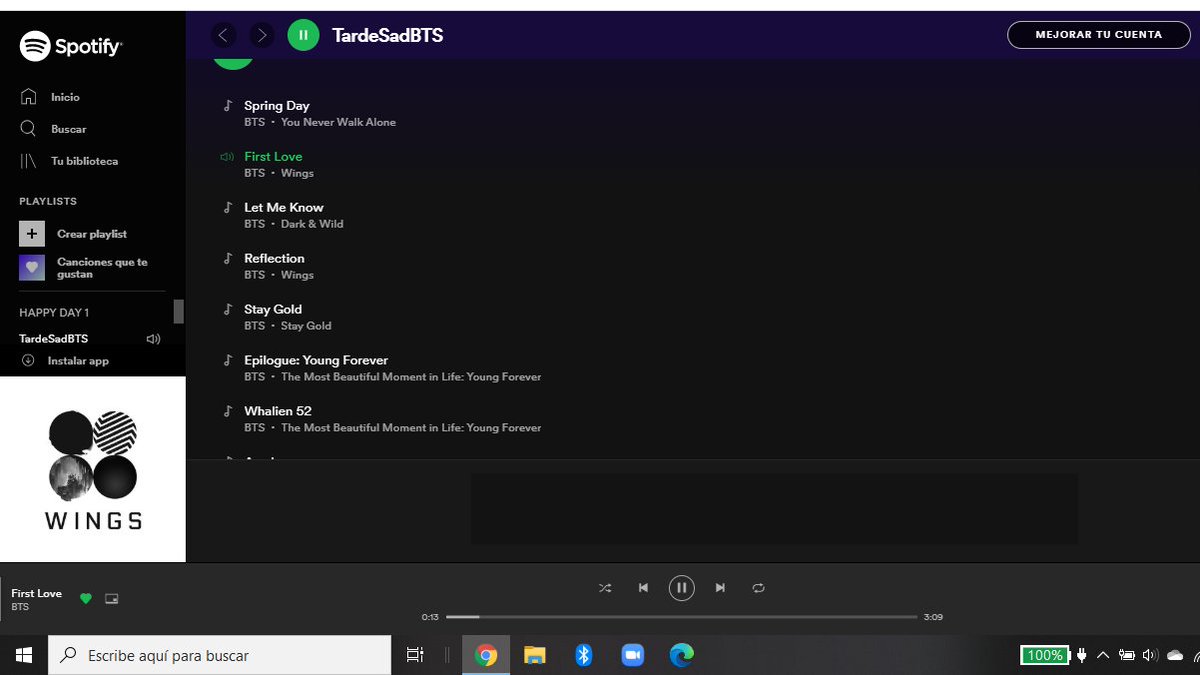Open the Tu biblioteca menu item
The image size is (1200, 675).
tap(85, 161)
